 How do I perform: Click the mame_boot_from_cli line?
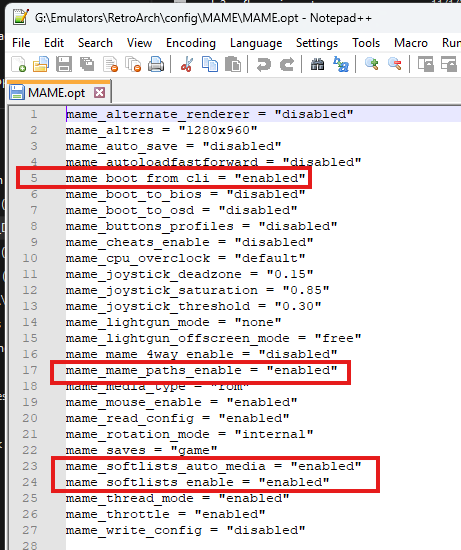coord(185,178)
